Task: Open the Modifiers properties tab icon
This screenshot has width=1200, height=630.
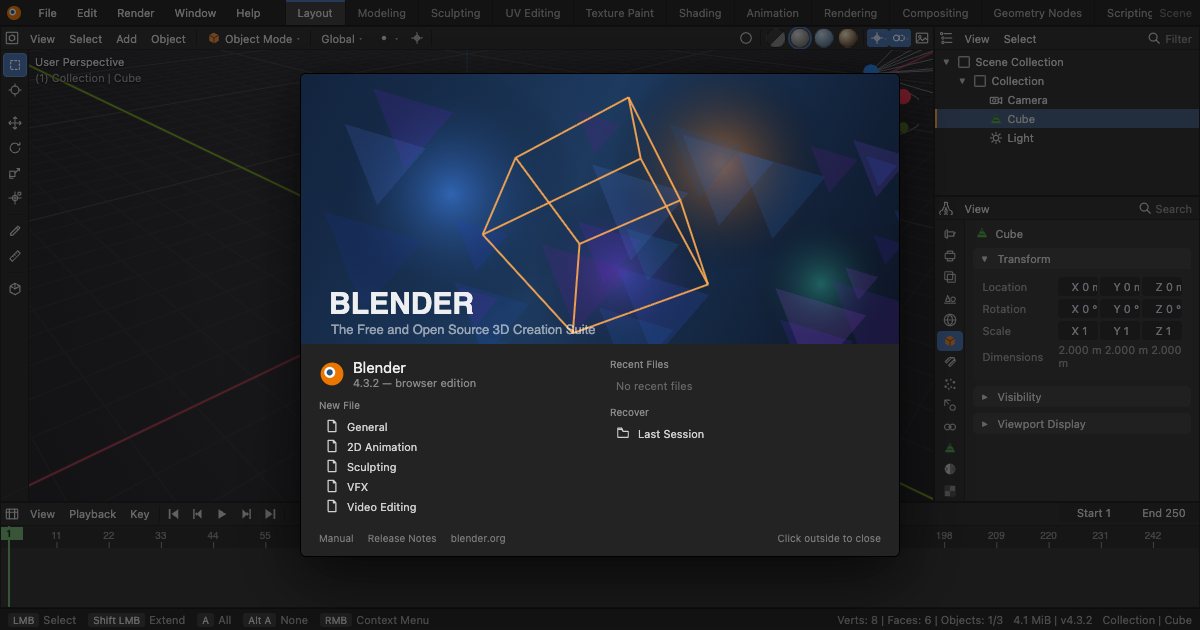Action: (x=950, y=362)
